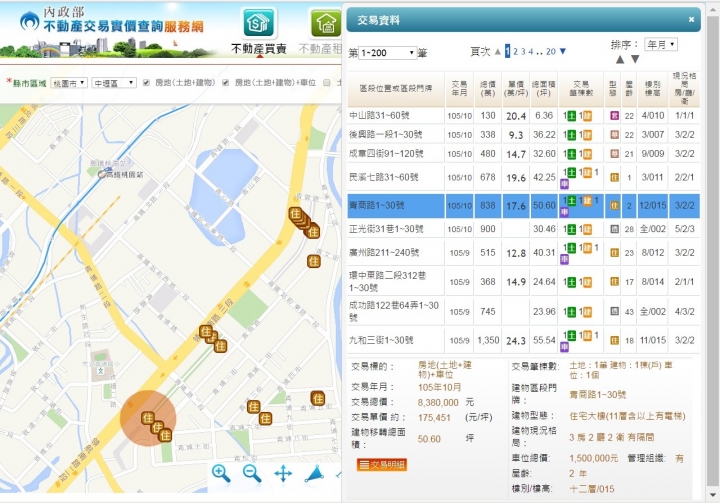Image resolution: width=720 pixels, height=503 pixels.
Task: Click the 住 type icon in 民溪七路31~60號 row
Action: 614,177
